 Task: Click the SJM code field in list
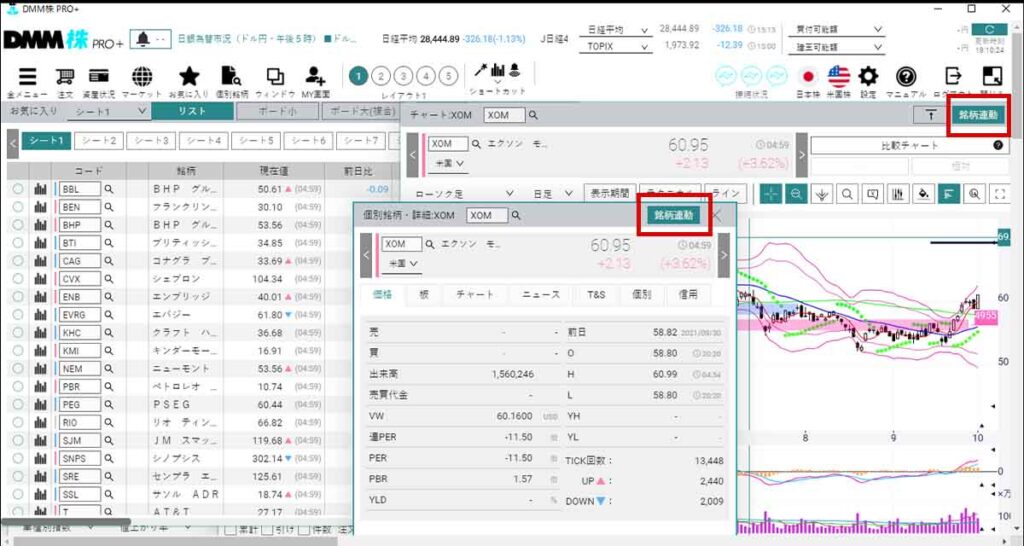80,441
